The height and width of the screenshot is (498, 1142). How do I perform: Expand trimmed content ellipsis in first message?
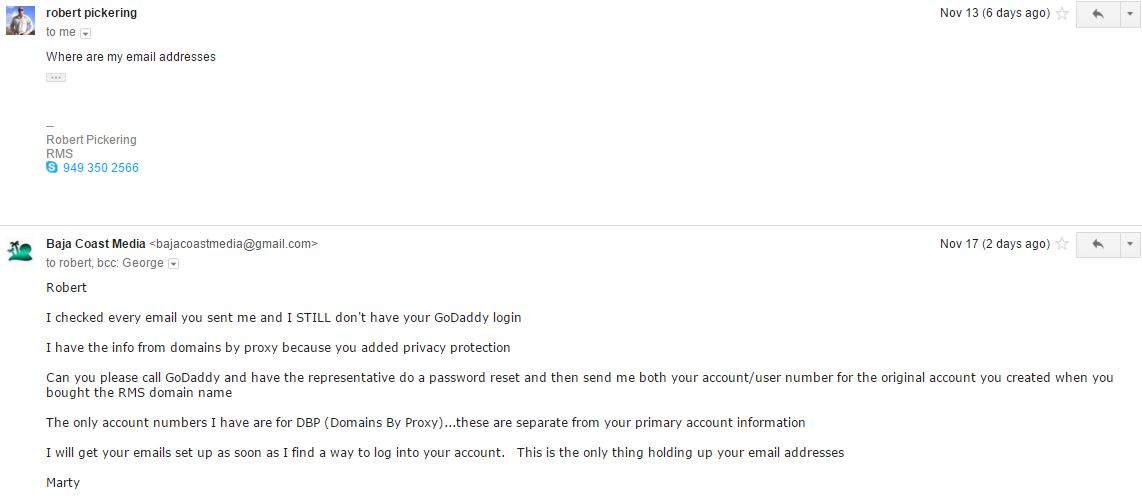pos(56,77)
